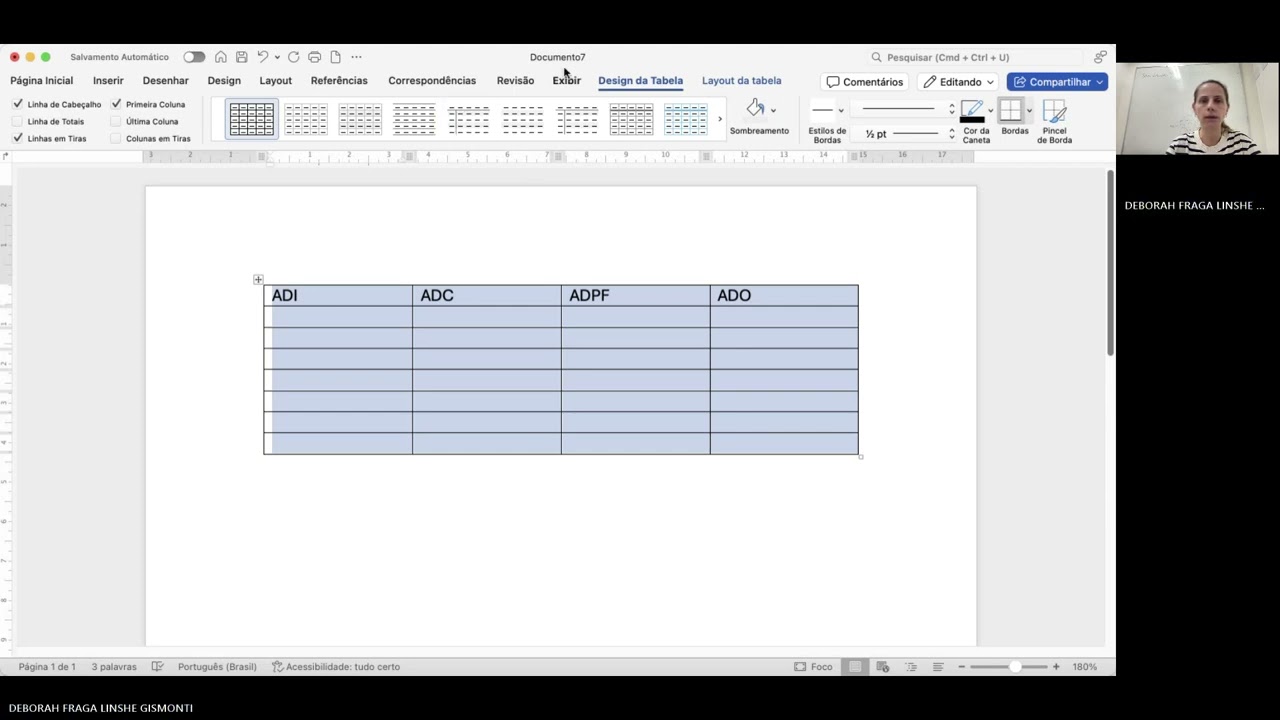Viewport: 1280px width, 720px height.
Task: Switch to print layout view icon
Action: pyautogui.click(x=854, y=667)
